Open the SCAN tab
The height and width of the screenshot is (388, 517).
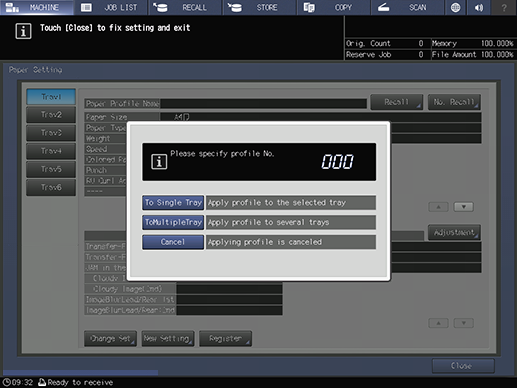coord(408,7)
